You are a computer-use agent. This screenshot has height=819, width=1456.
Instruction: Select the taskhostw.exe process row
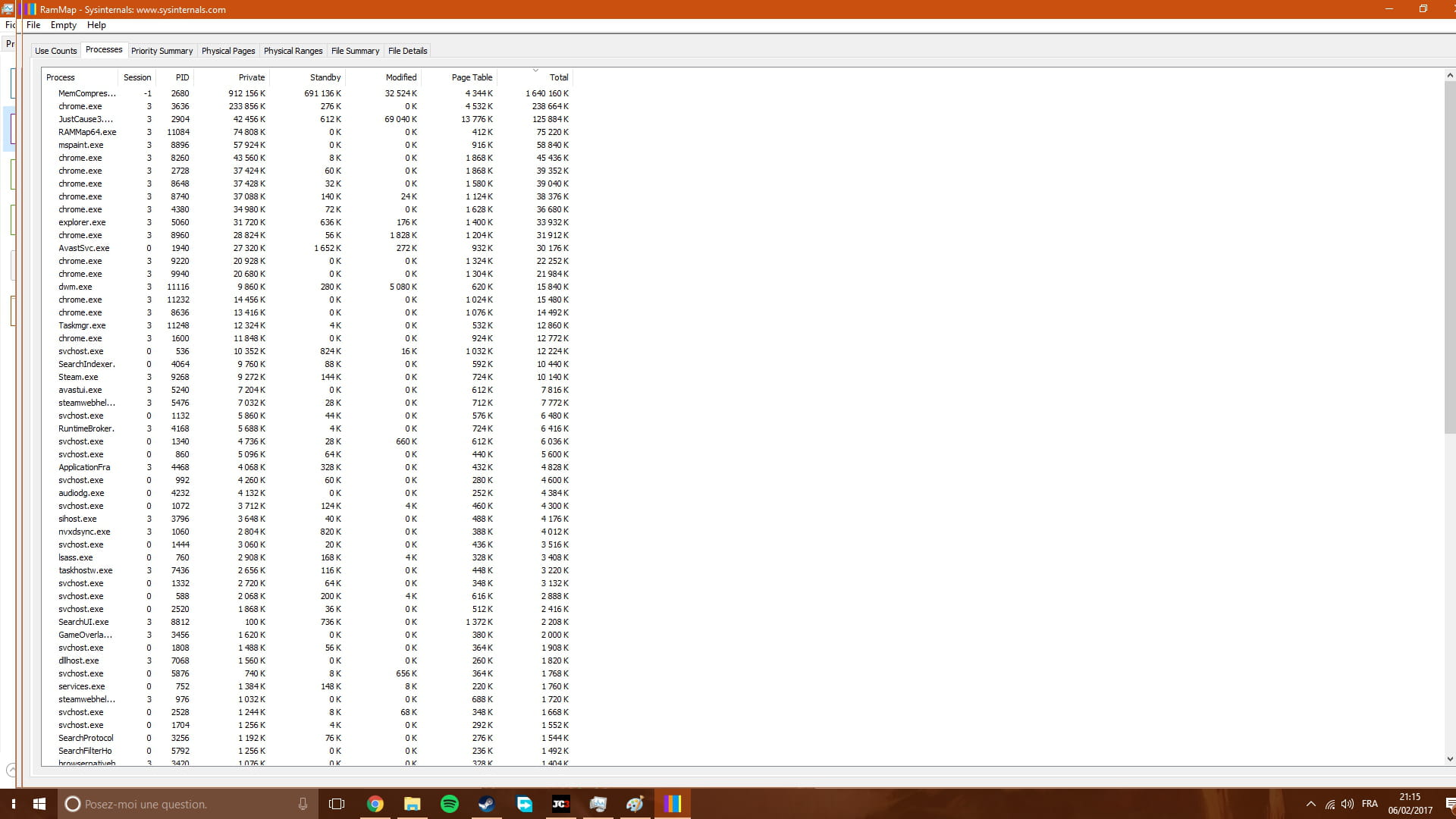307,570
